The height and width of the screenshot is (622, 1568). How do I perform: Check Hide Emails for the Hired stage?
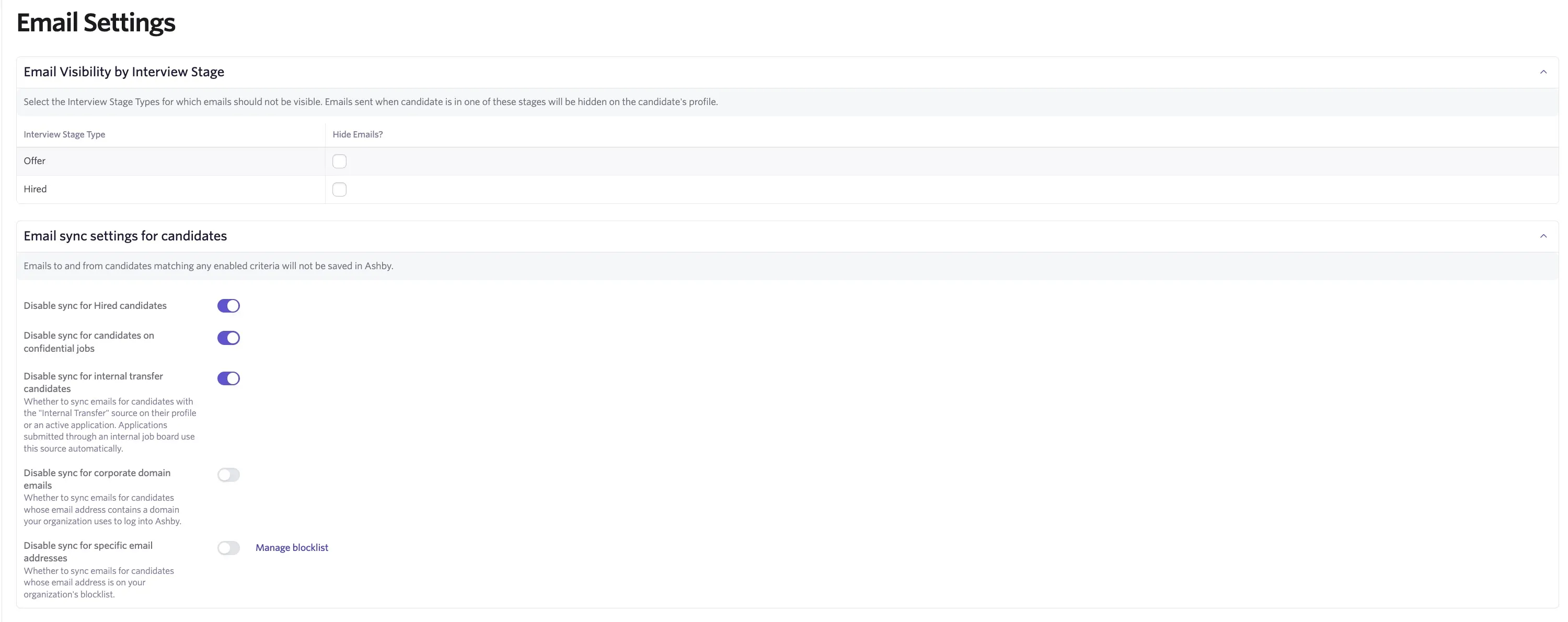(x=339, y=189)
